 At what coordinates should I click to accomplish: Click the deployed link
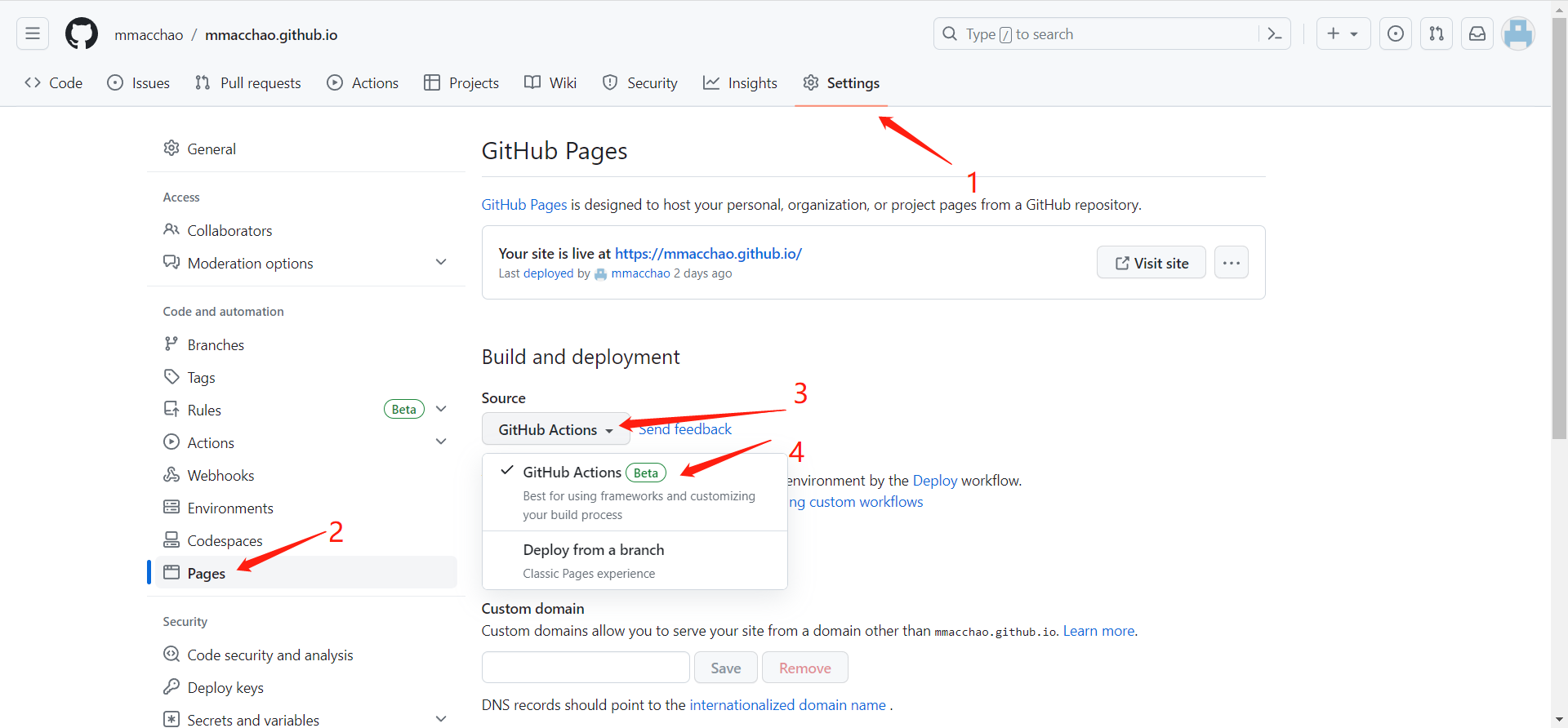pos(549,273)
